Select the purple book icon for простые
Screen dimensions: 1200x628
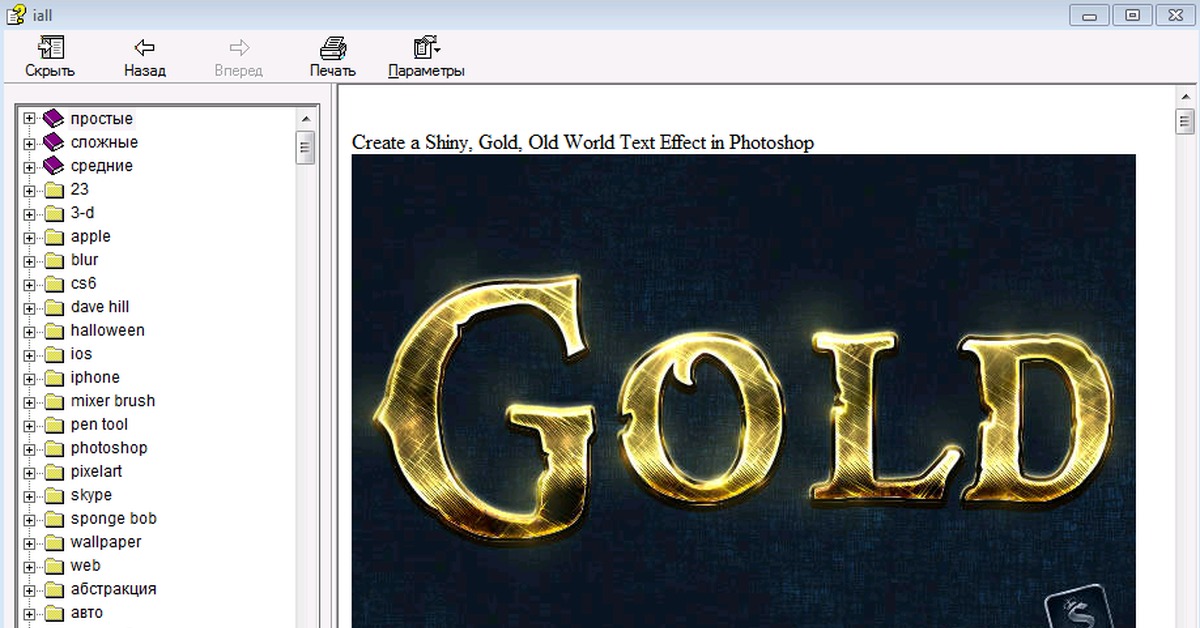tap(53, 119)
